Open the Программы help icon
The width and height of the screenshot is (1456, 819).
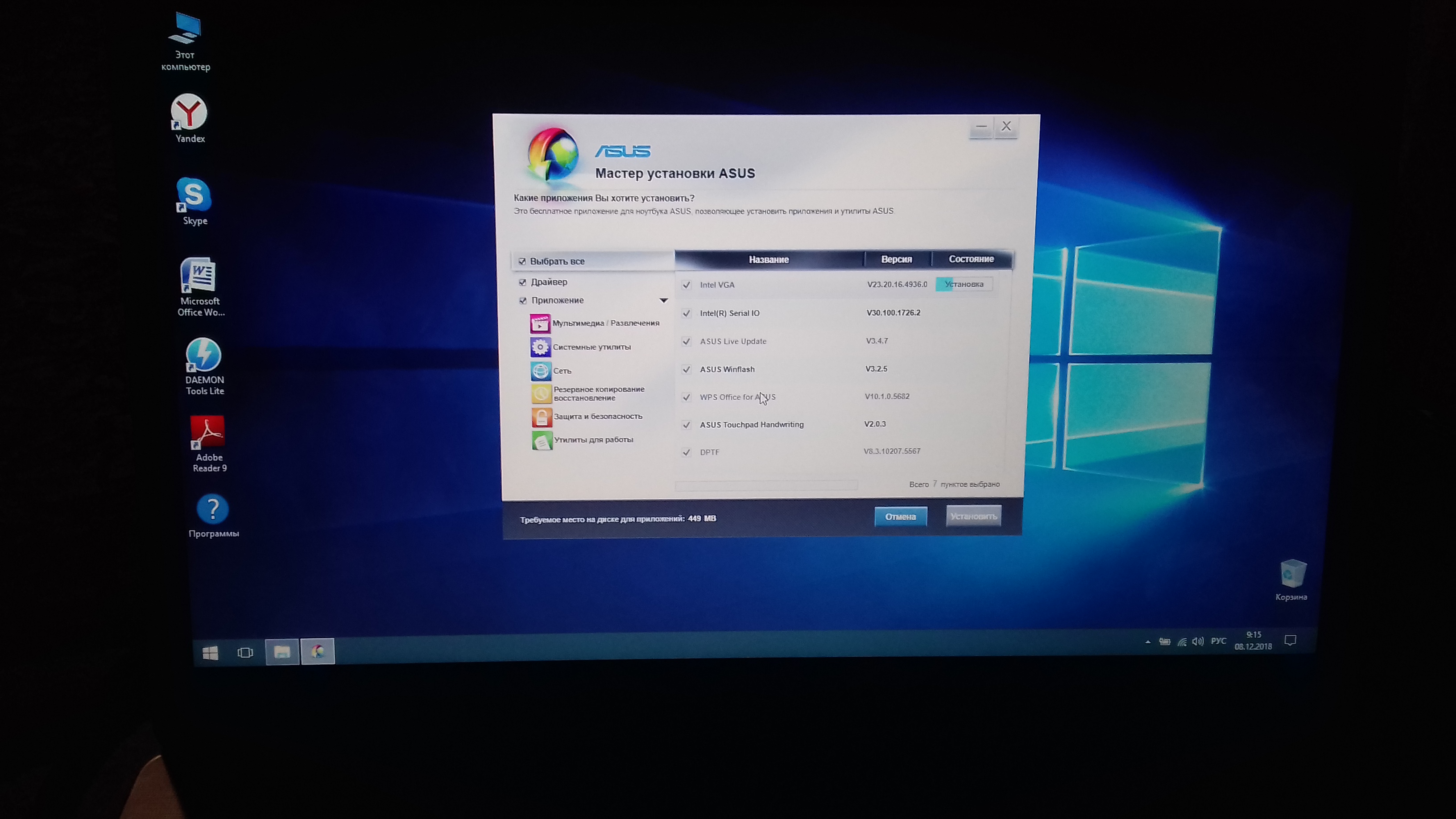pos(213,517)
